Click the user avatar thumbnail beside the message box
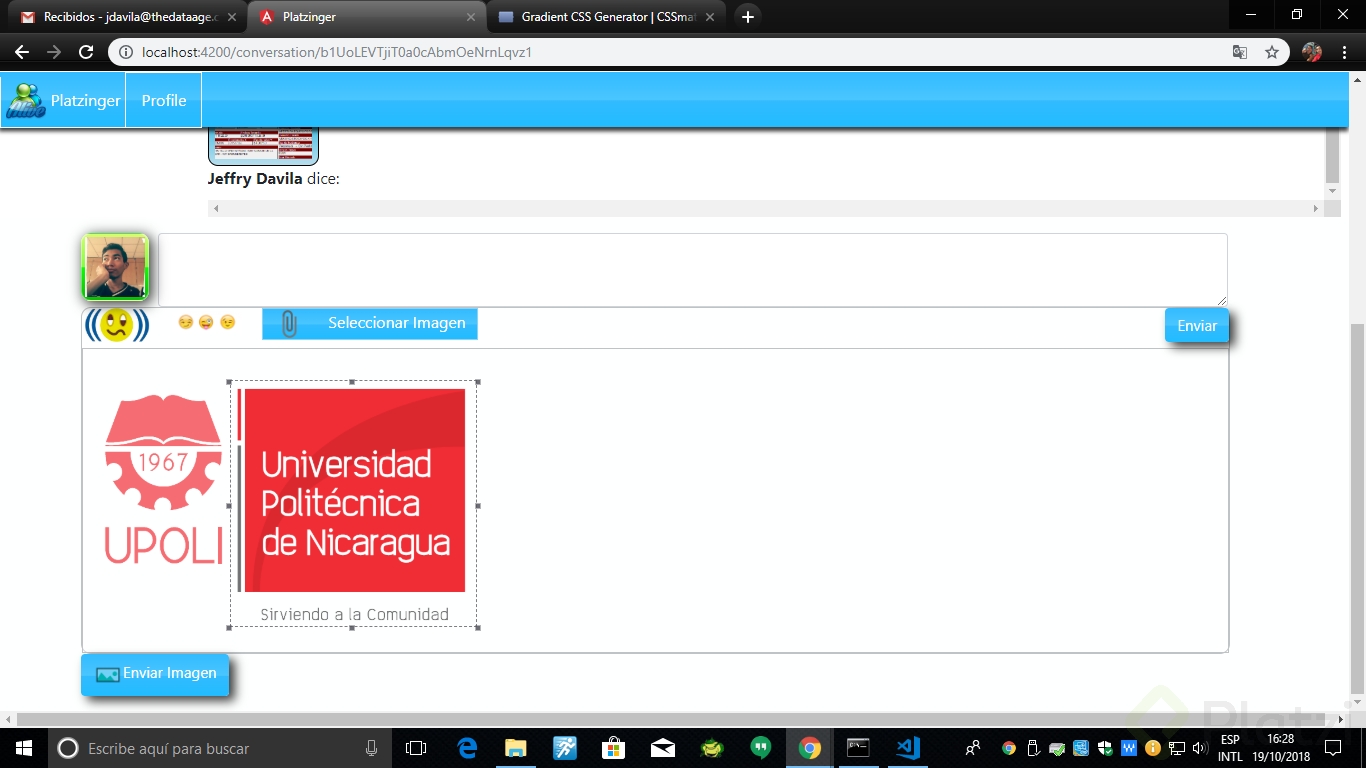Viewport: 1366px width, 768px height. point(115,267)
